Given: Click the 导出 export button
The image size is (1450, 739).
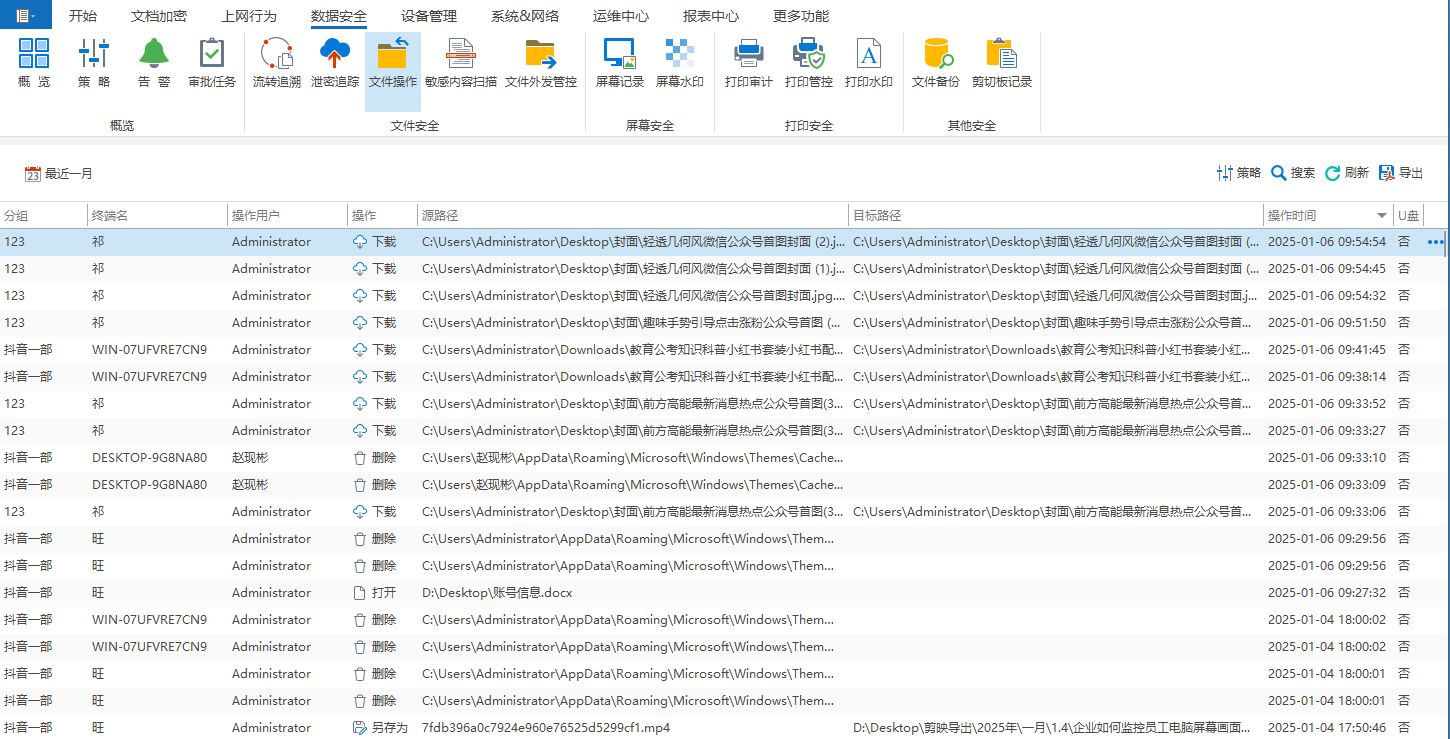Looking at the screenshot, I should coord(1400,173).
